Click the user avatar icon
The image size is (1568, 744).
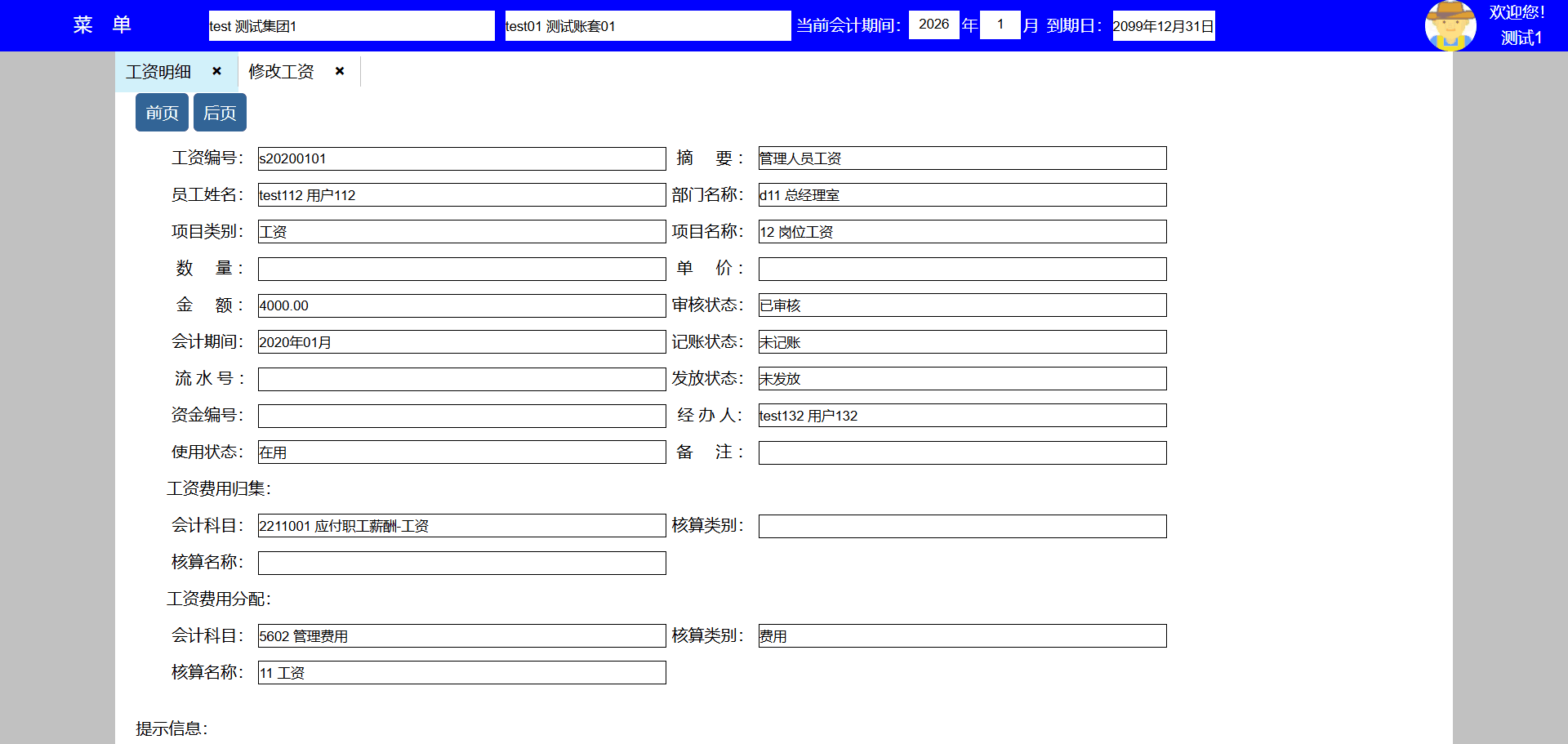tap(1450, 25)
